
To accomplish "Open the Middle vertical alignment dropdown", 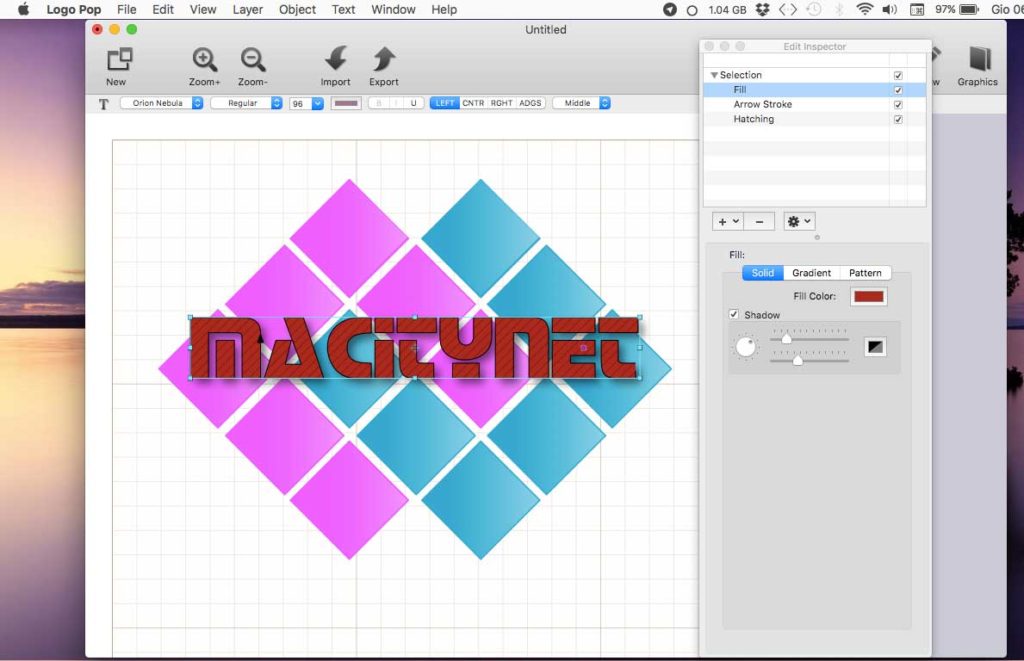I will point(581,103).
